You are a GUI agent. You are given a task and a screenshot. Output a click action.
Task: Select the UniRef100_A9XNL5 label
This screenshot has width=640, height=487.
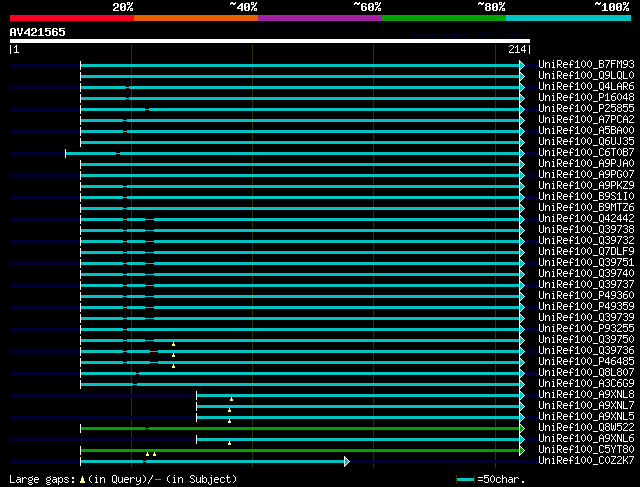tap(586, 417)
